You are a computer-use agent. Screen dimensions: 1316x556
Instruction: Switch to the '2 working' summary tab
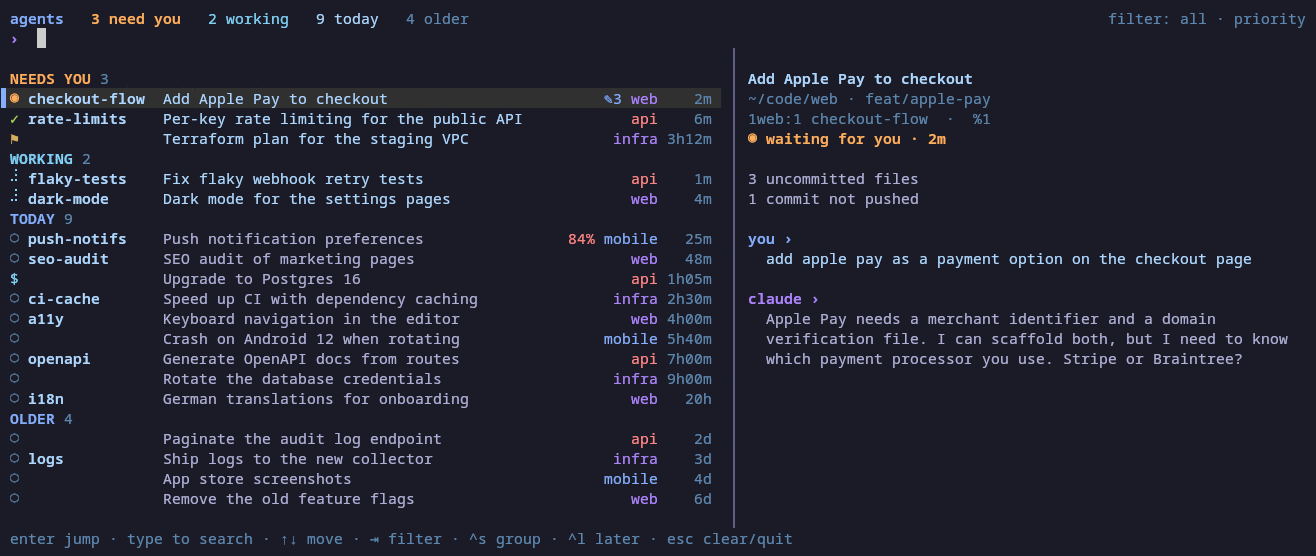pyautogui.click(x=248, y=19)
